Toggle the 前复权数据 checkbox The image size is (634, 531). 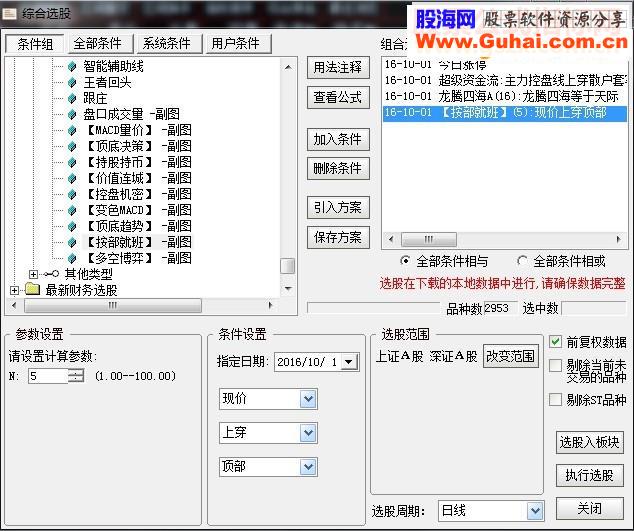[556, 342]
